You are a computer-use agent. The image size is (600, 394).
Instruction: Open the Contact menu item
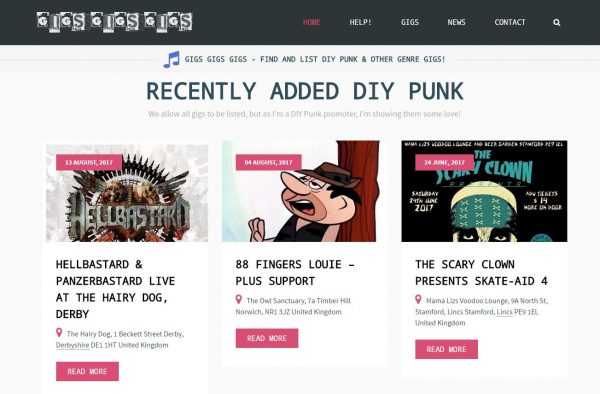click(x=510, y=22)
